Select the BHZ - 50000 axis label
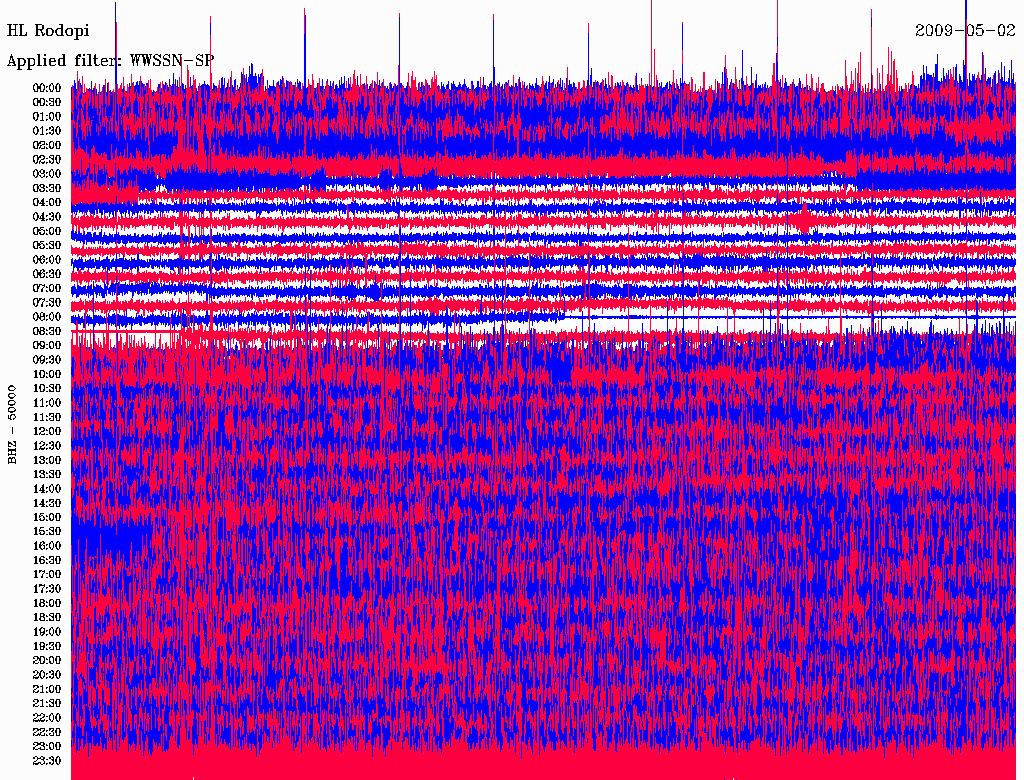 coord(13,423)
